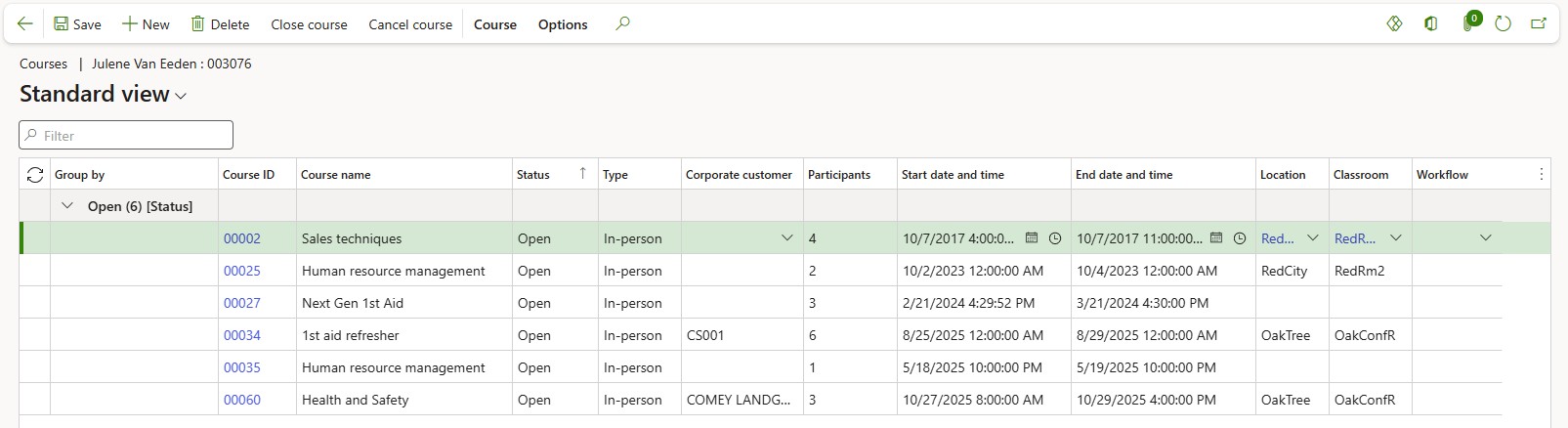
Task: Open the Workflow dropdown in selected row
Action: click(1485, 238)
